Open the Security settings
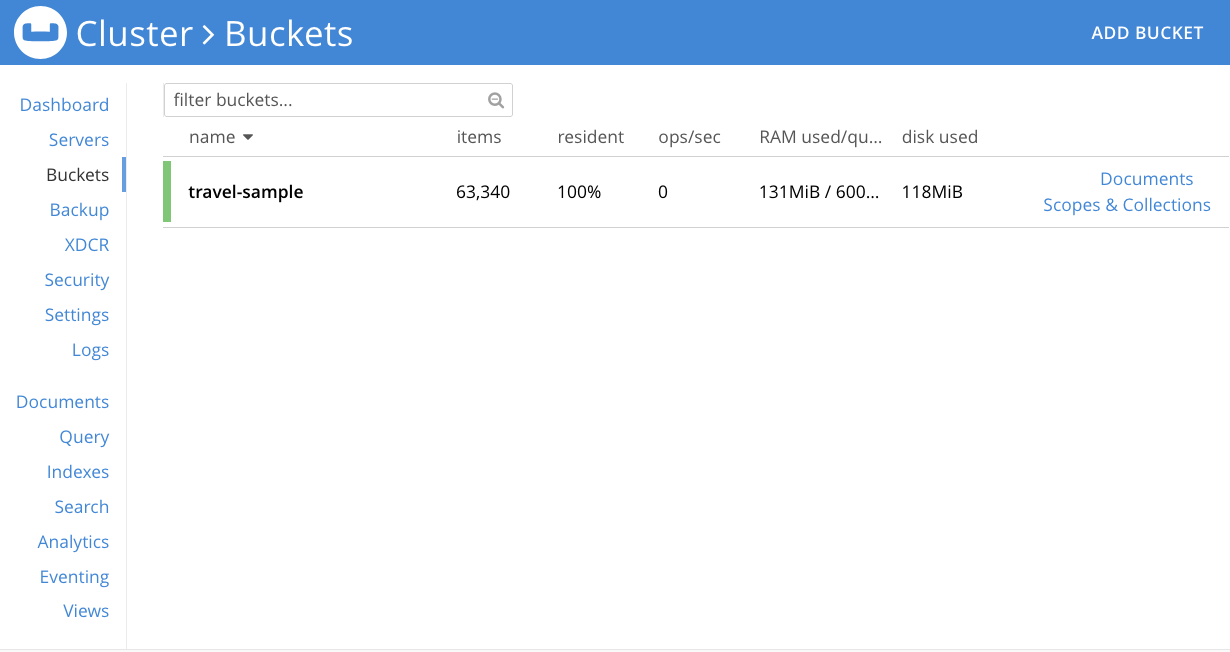Viewport: 1230px width, 652px height. pos(77,279)
